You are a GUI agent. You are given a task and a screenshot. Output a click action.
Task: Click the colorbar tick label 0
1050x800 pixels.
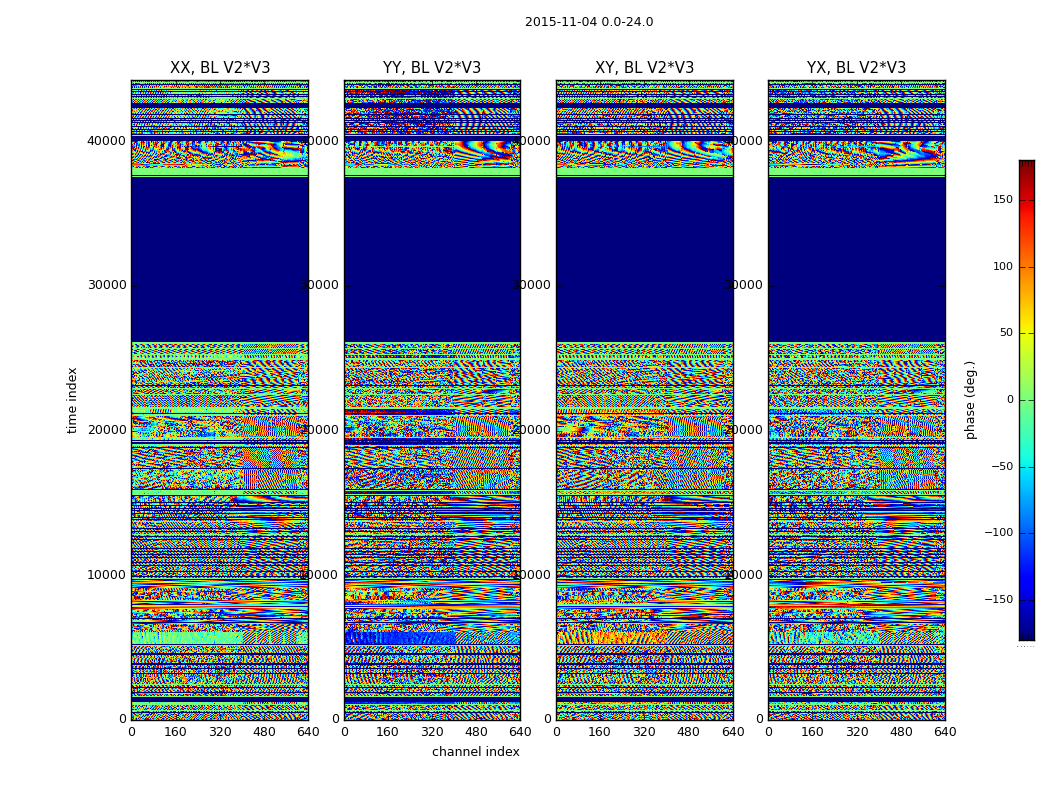tap(1010, 400)
